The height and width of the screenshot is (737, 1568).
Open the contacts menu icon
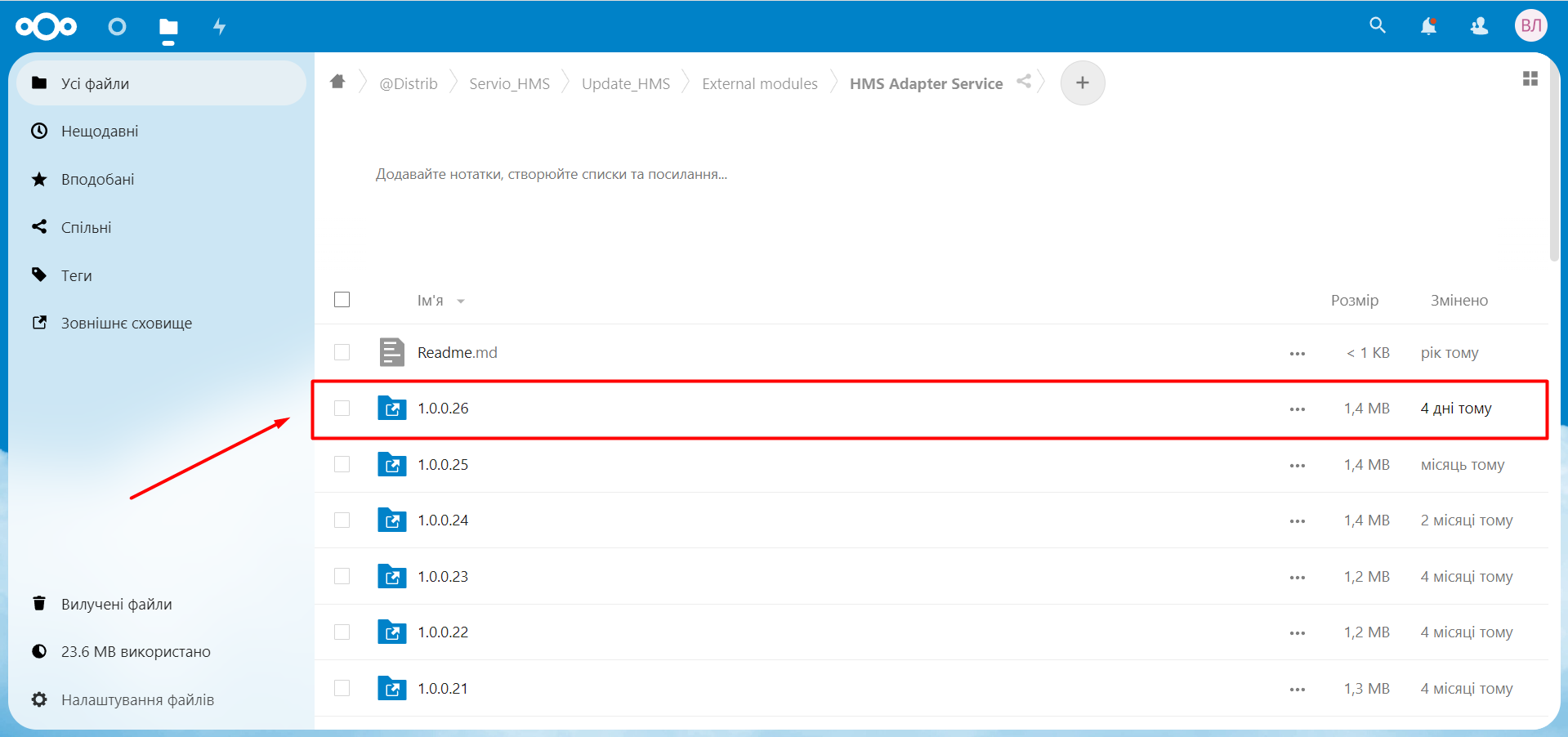pos(1479,26)
